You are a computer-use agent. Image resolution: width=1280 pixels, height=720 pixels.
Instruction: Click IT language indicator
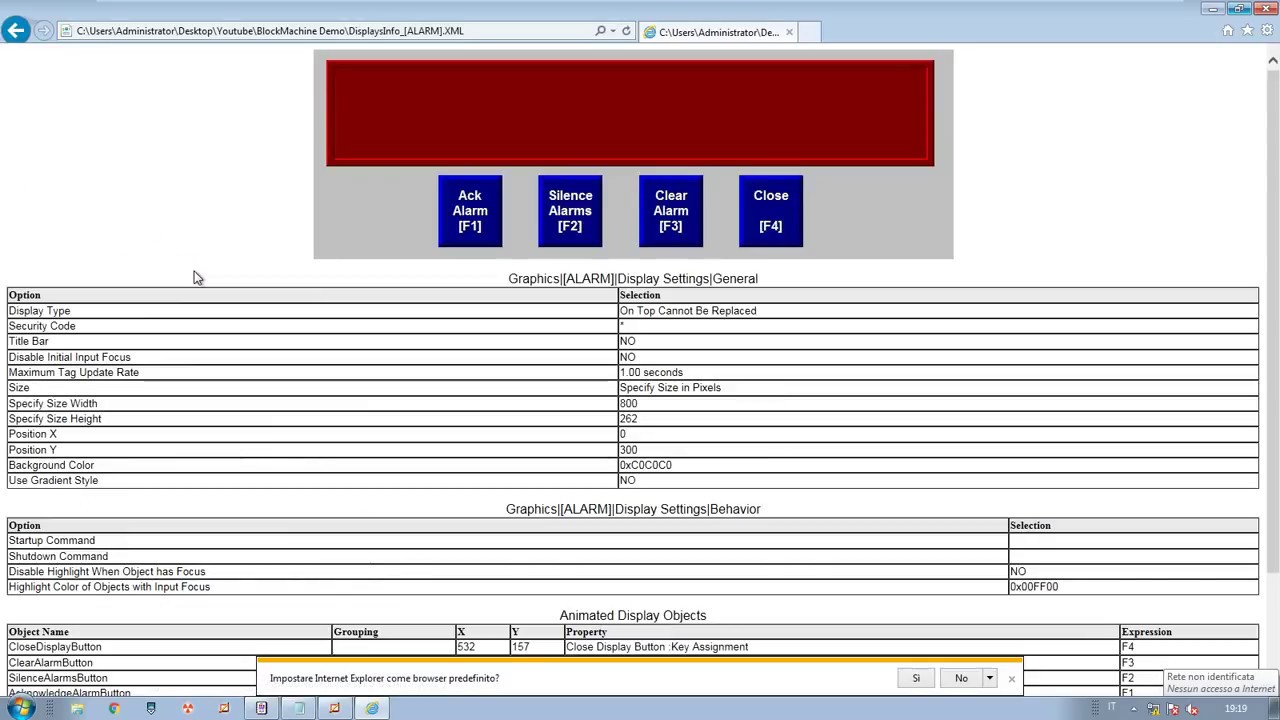1111,708
